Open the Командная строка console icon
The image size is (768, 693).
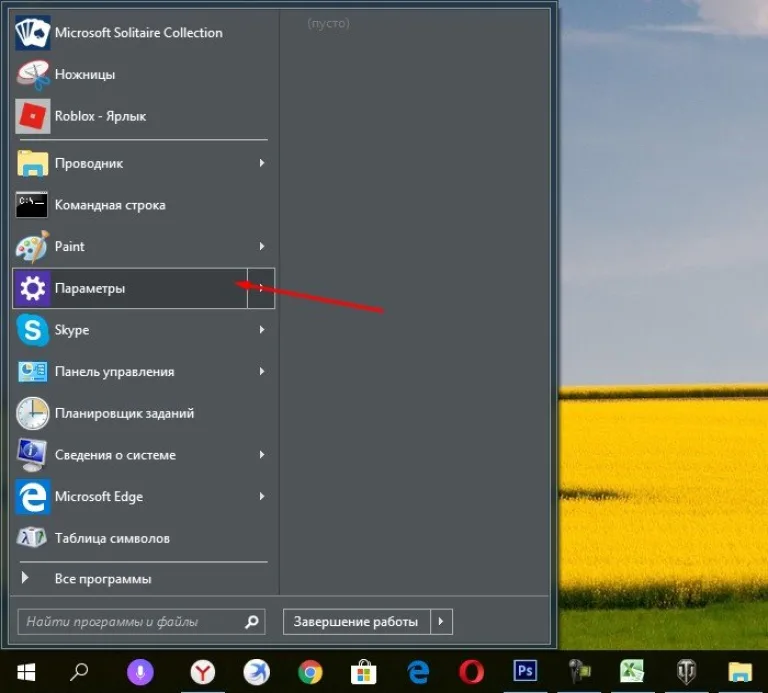tap(32, 205)
